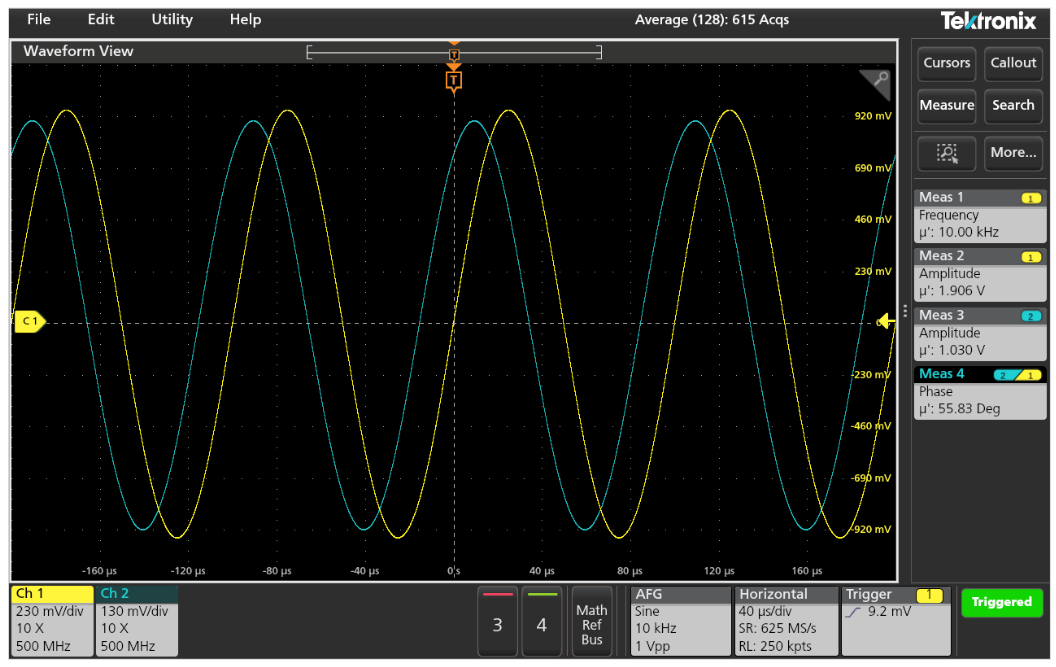Open the More... dropdown

point(1013,153)
